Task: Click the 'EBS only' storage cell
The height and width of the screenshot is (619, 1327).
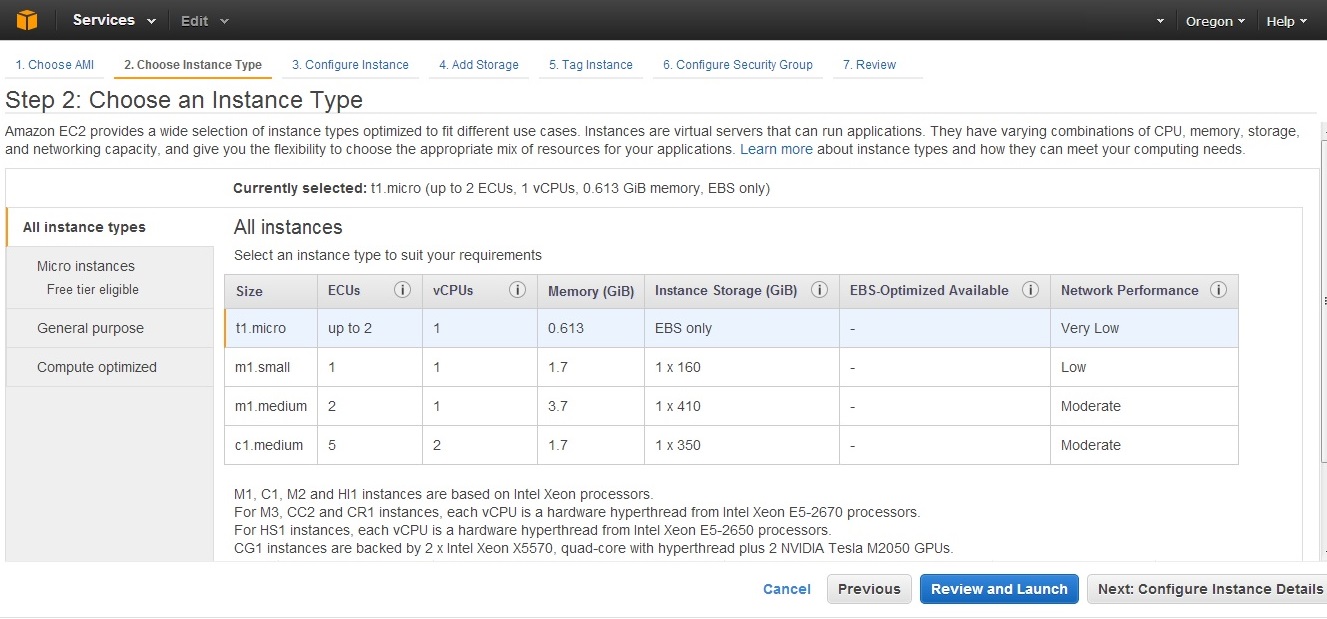Action: (742, 328)
